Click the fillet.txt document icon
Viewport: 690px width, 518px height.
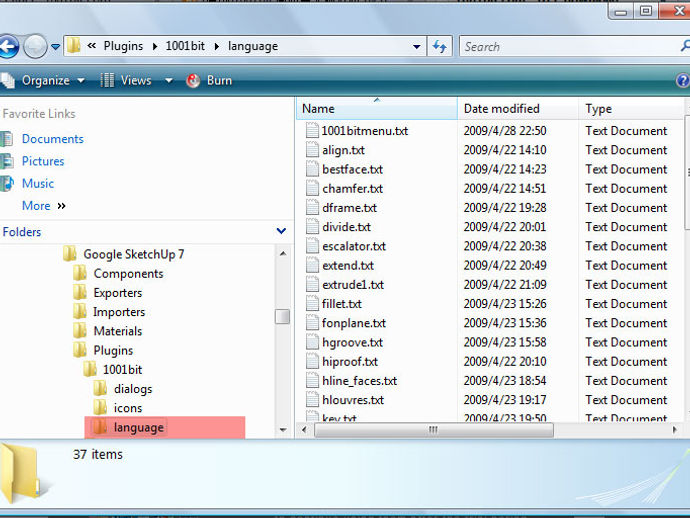point(312,304)
